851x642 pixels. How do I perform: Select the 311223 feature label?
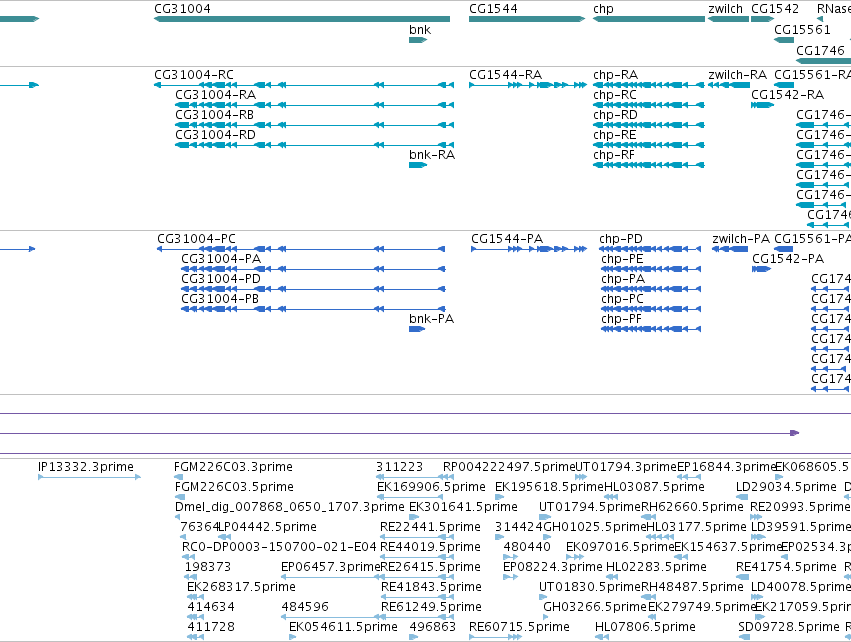point(399,467)
